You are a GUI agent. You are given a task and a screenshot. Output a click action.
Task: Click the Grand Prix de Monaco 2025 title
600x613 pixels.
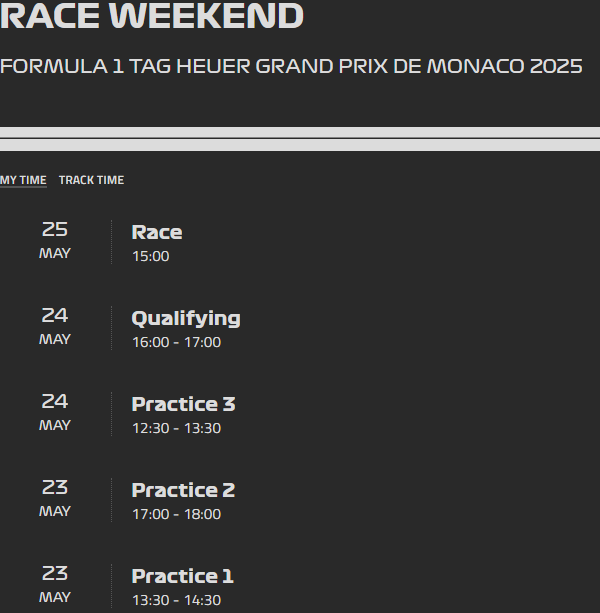pos(291,66)
